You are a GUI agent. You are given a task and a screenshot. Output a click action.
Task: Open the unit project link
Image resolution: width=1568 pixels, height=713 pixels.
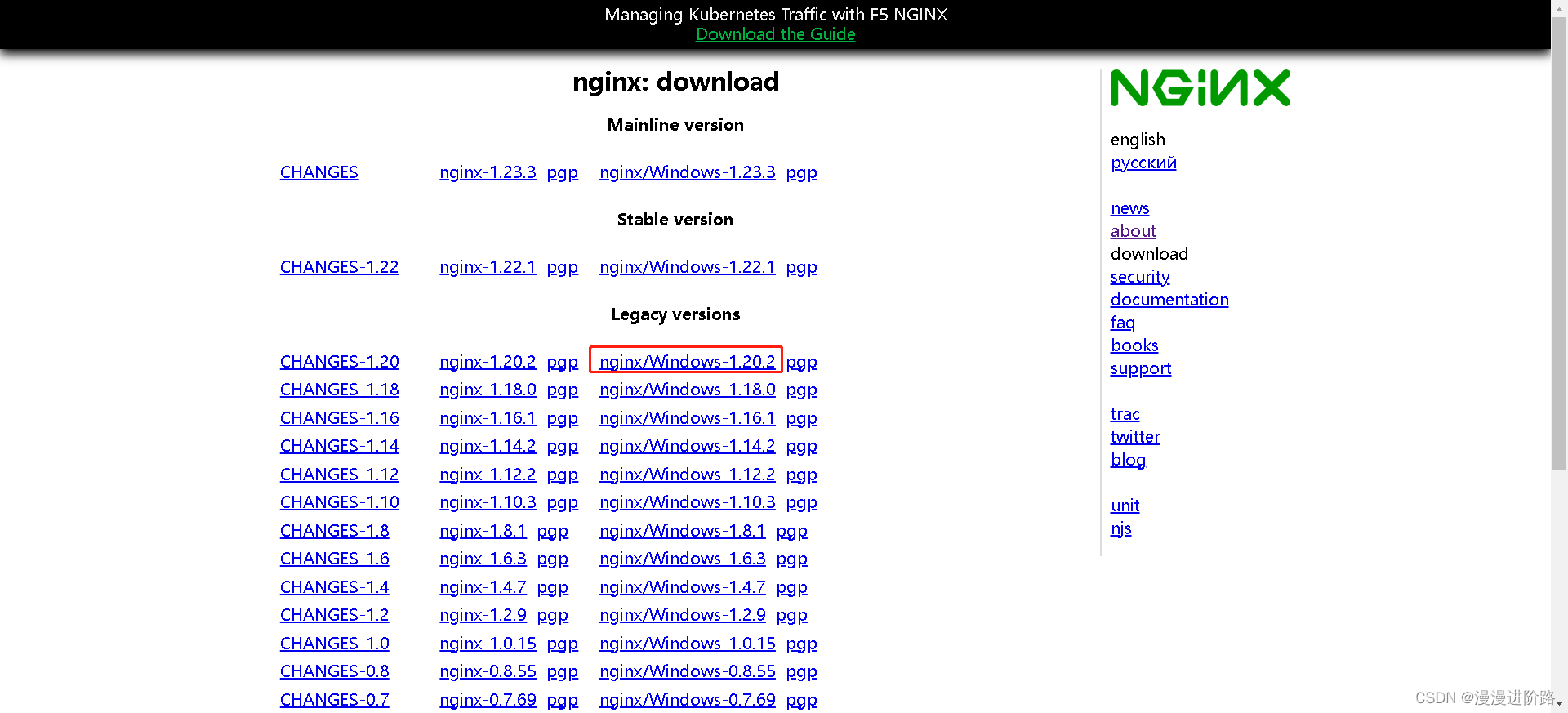pyautogui.click(x=1125, y=506)
